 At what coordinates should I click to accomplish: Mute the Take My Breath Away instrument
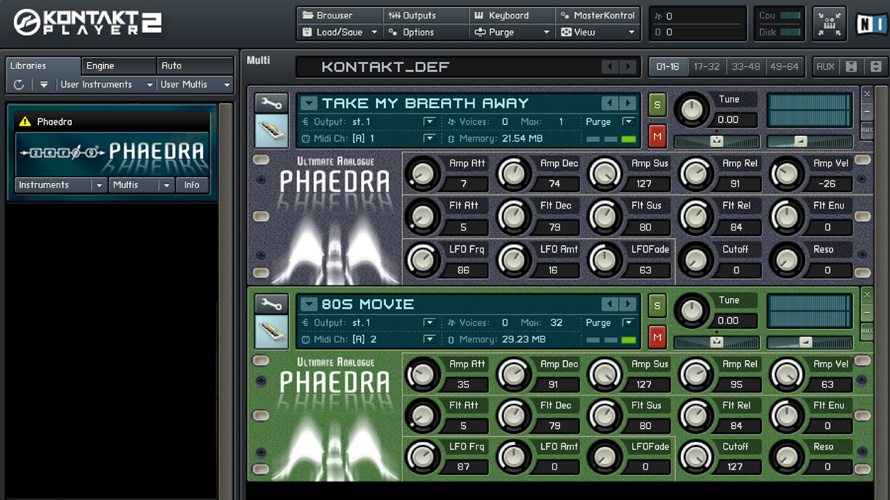[x=657, y=136]
